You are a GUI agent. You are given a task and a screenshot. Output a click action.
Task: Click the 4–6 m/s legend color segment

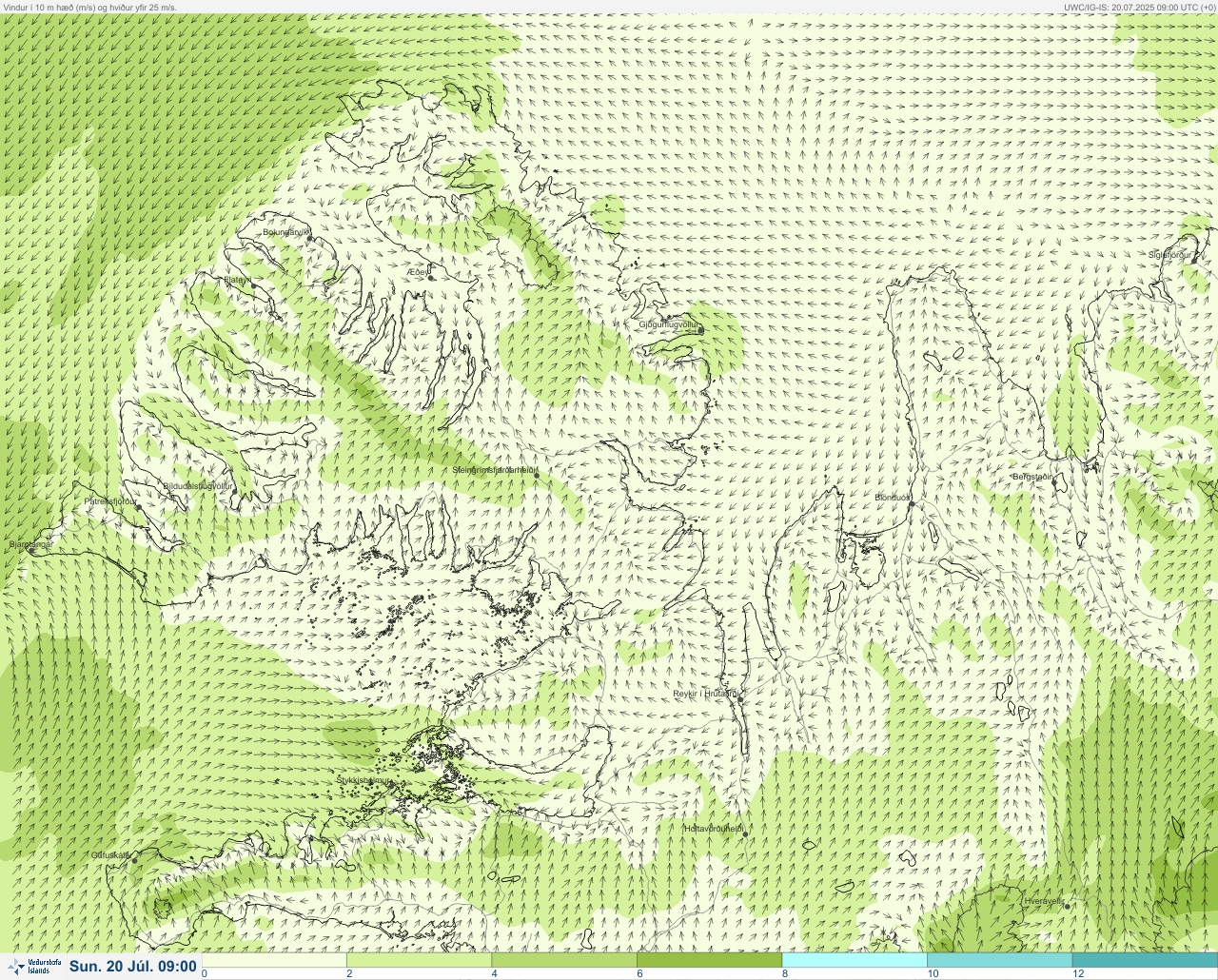click(x=564, y=960)
